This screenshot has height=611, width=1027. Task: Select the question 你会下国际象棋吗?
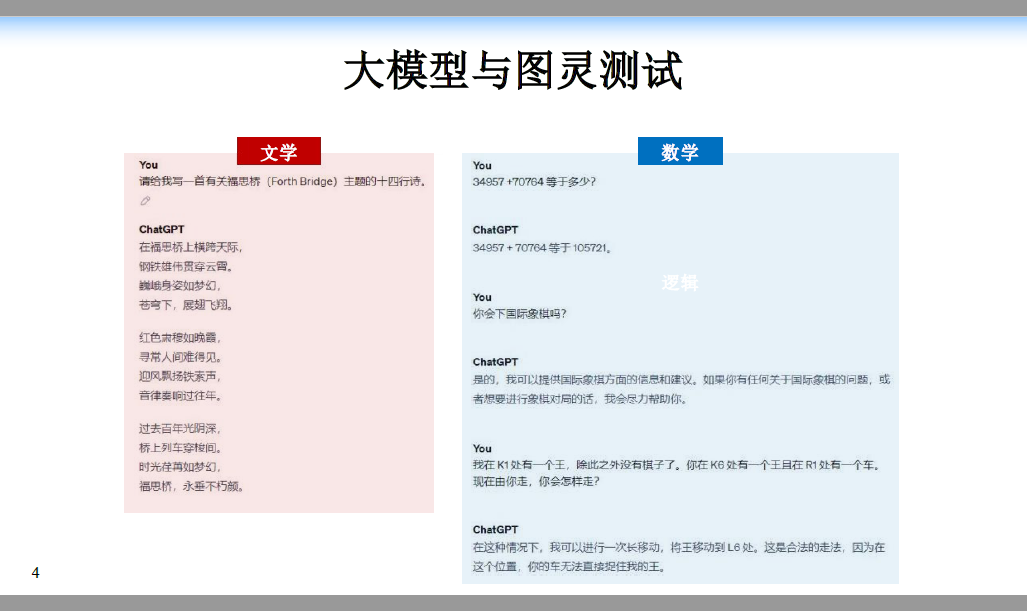click(519, 314)
